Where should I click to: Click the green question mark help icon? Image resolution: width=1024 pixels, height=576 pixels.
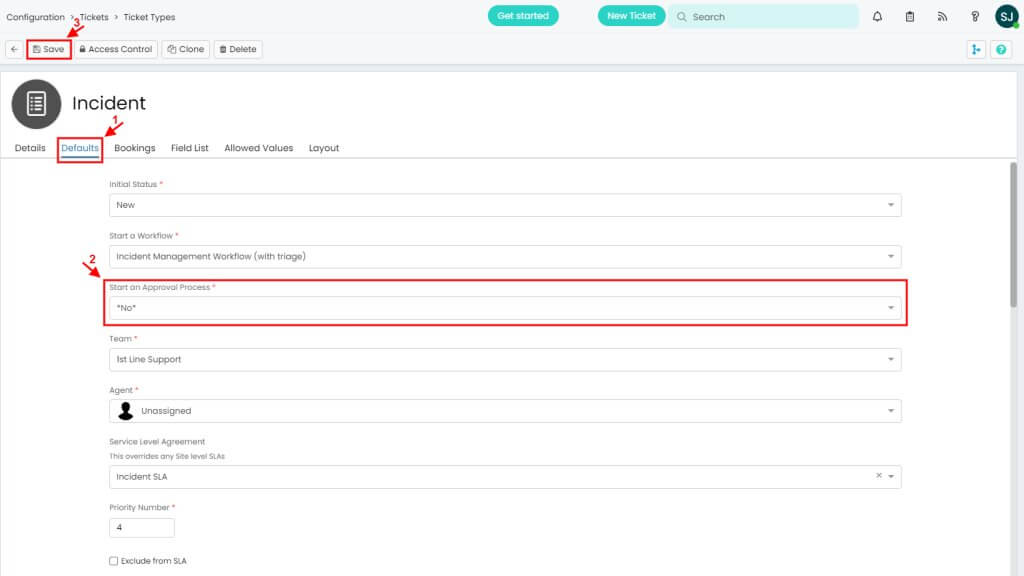tap(1001, 48)
